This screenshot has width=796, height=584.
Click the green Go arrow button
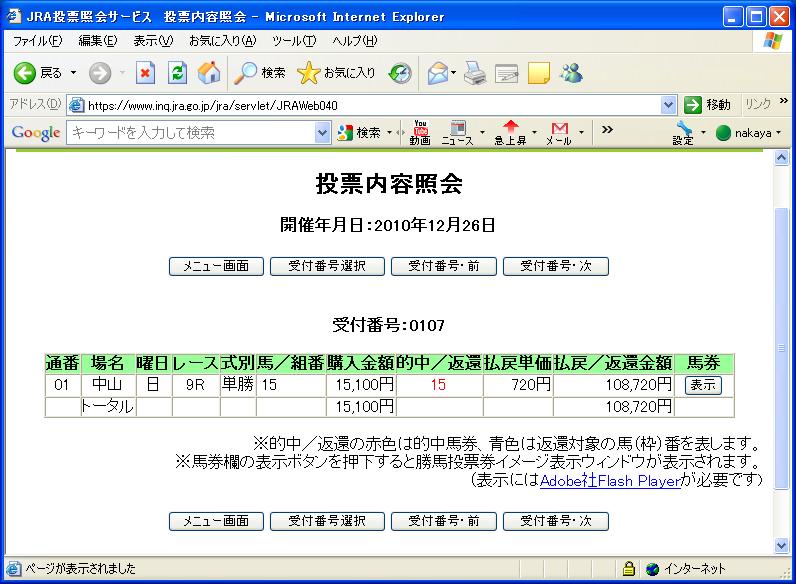click(x=692, y=105)
